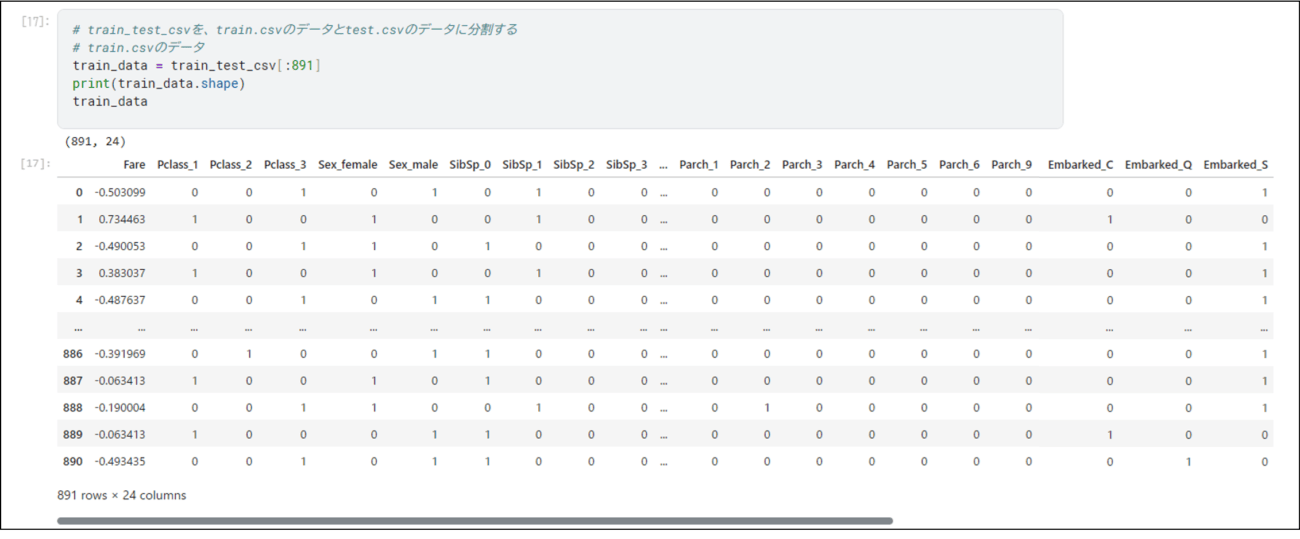Click the '891 rows × 24 columns' summary text
The height and width of the screenshot is (539, 1300).
tap(122, 495)
